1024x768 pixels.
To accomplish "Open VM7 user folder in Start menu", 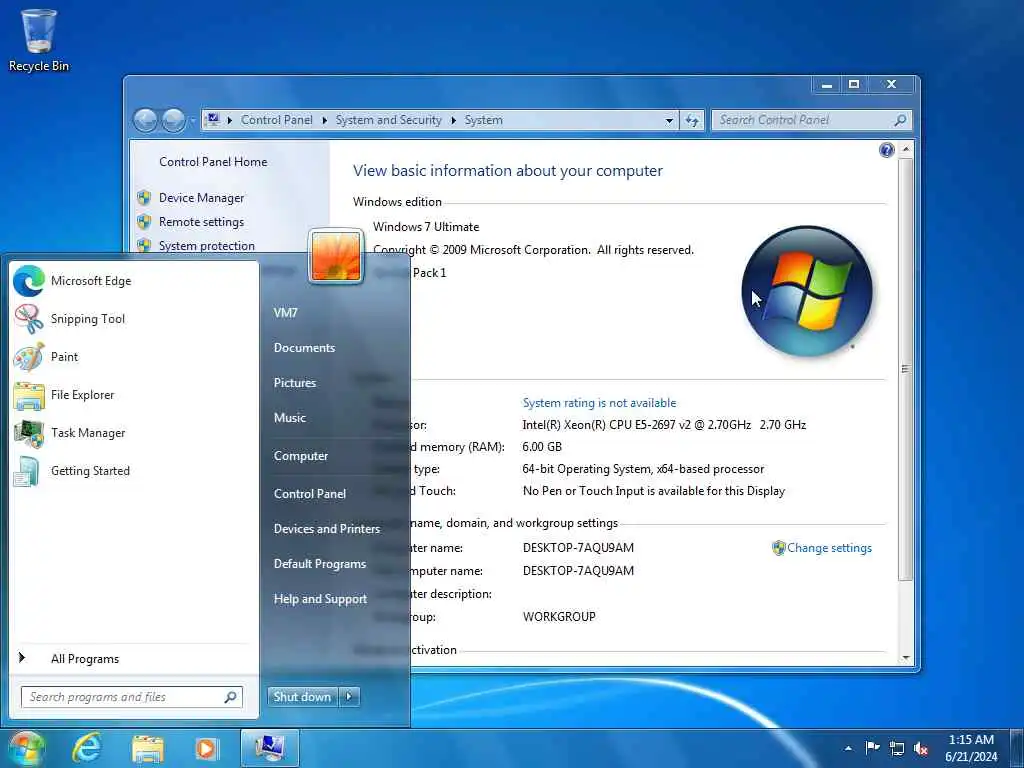I will pos(285,313).
